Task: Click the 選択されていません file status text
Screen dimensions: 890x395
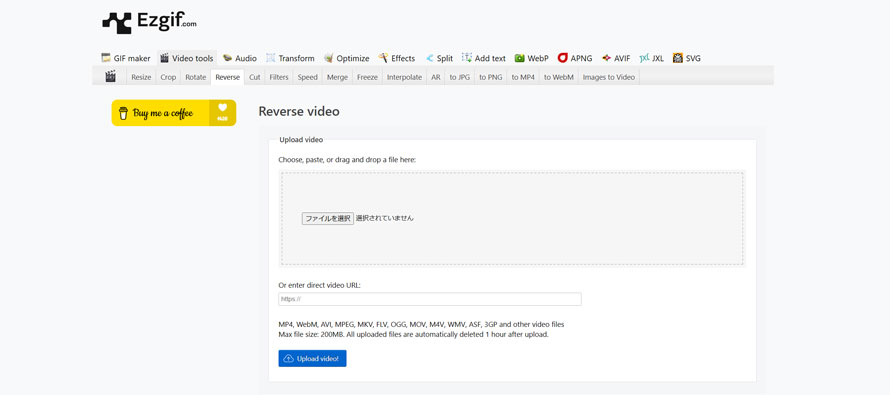Action: click(385, 218)
